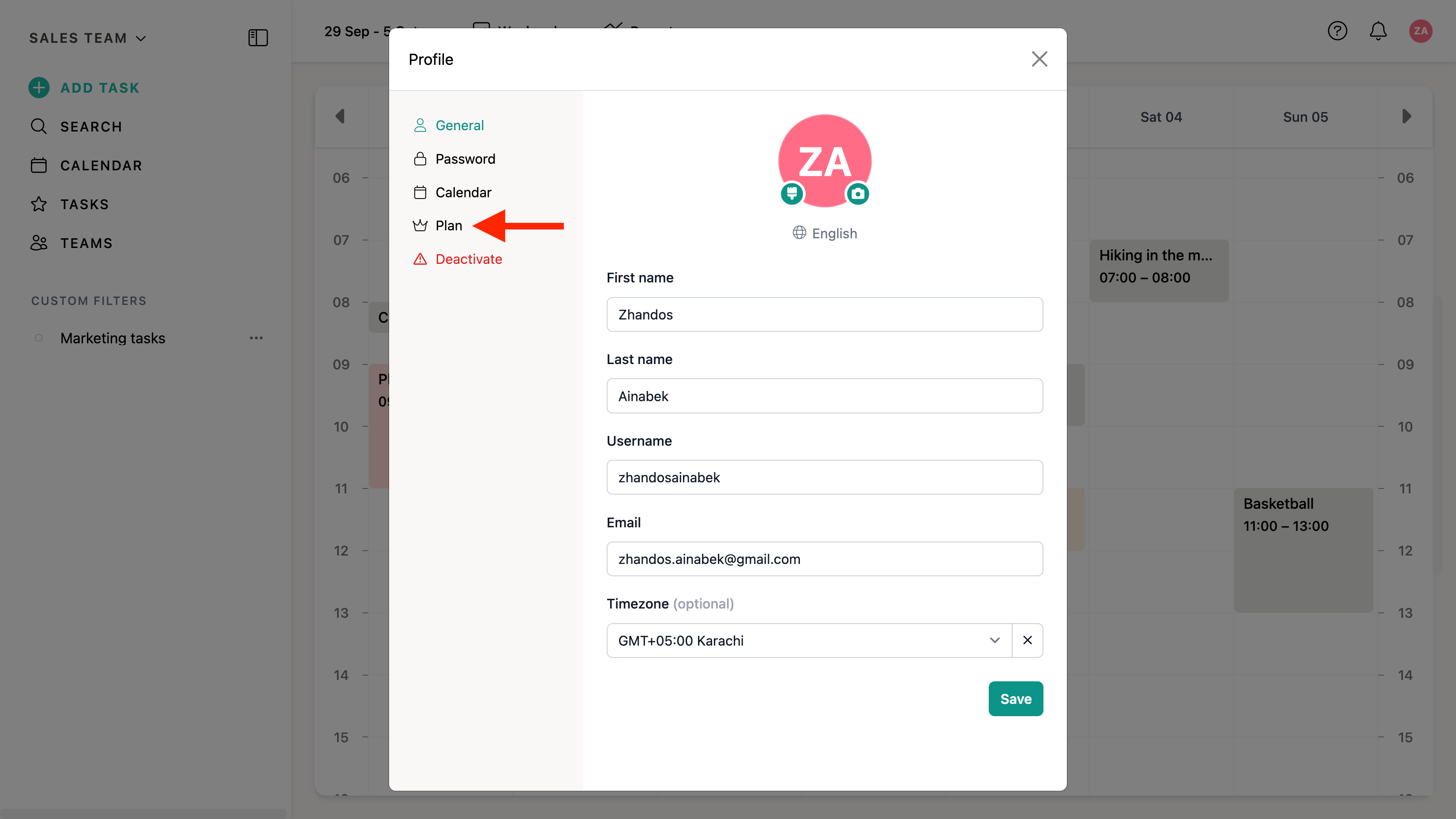Open the notifications bell

pyautogui.click(x=1378, y=31)
